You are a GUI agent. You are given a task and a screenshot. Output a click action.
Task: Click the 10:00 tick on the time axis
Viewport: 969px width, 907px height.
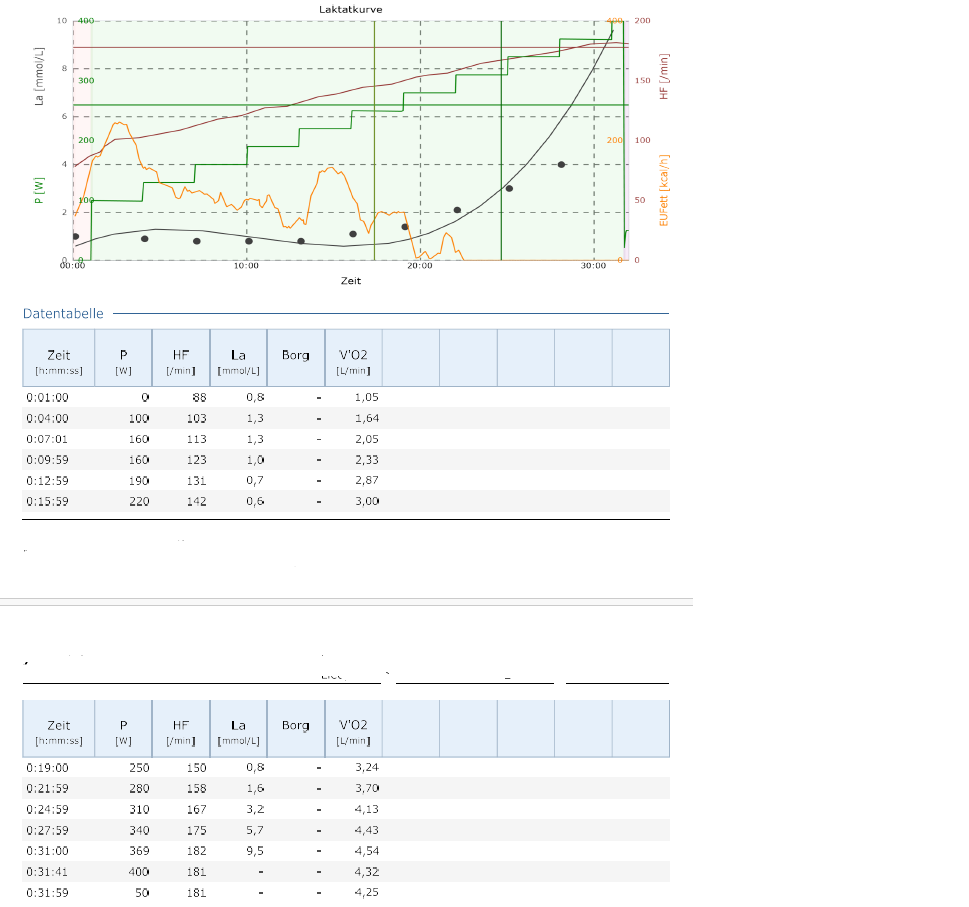point(246,266)
